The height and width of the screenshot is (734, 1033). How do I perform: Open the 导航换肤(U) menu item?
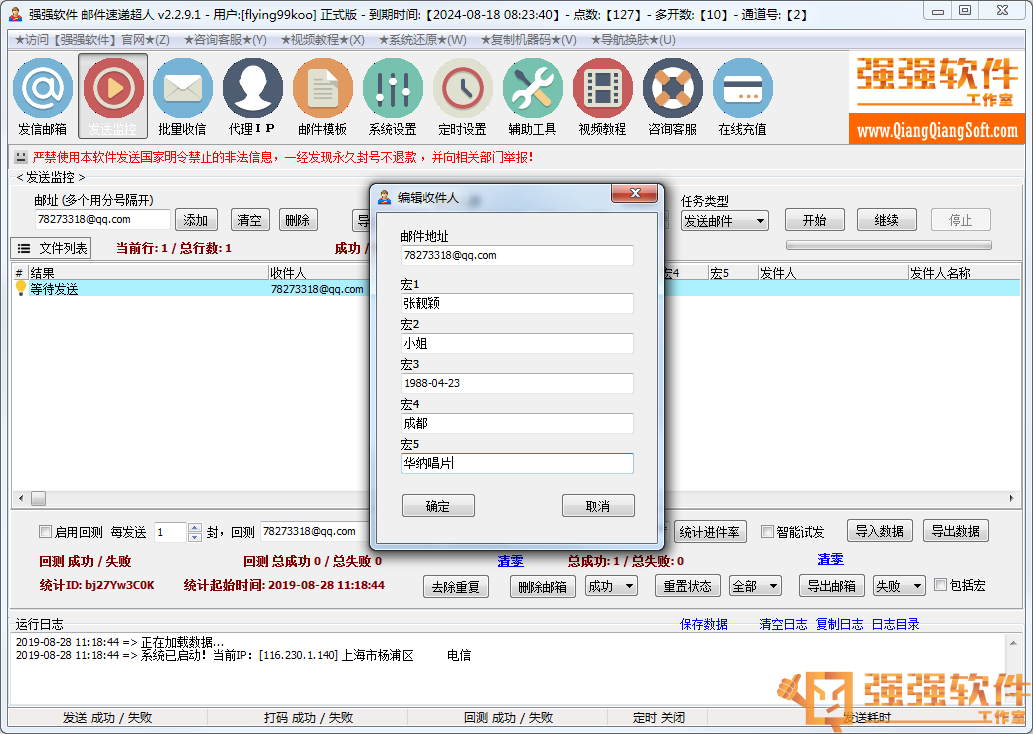point(633,40)
